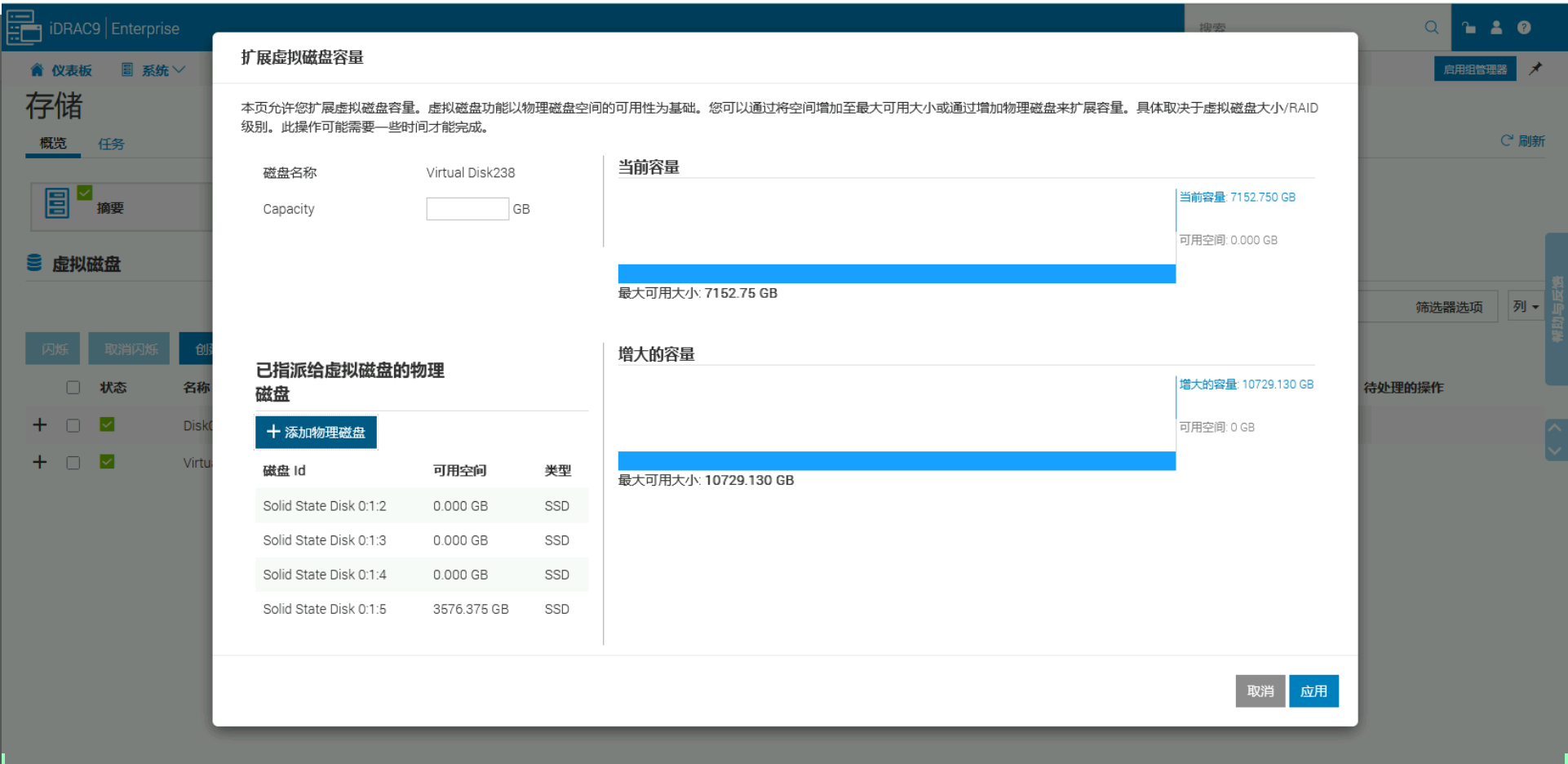Click the pushpin icon beside 启用组管理器

(x=1535, y=69)
